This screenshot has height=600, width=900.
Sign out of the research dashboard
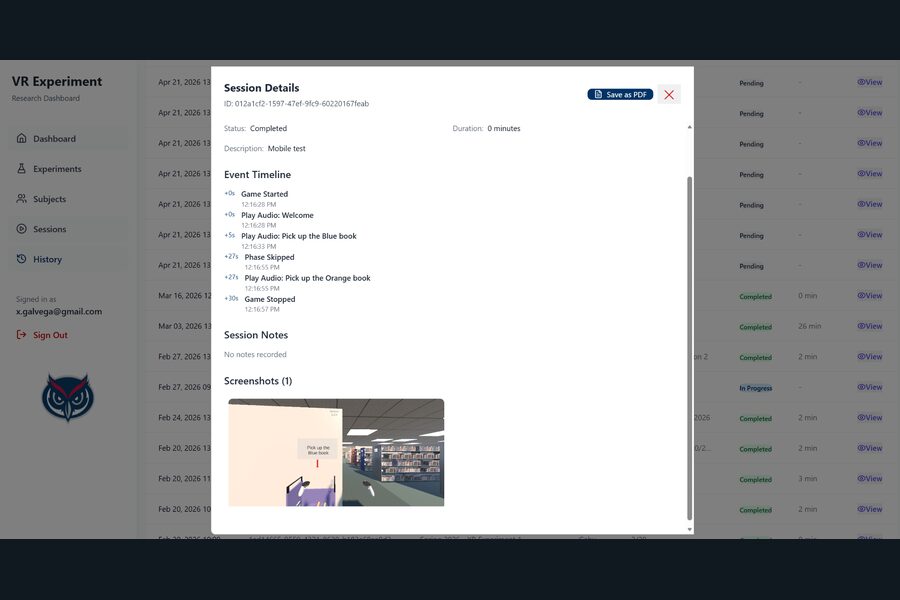pyautogui.click(x=42, y=335)
